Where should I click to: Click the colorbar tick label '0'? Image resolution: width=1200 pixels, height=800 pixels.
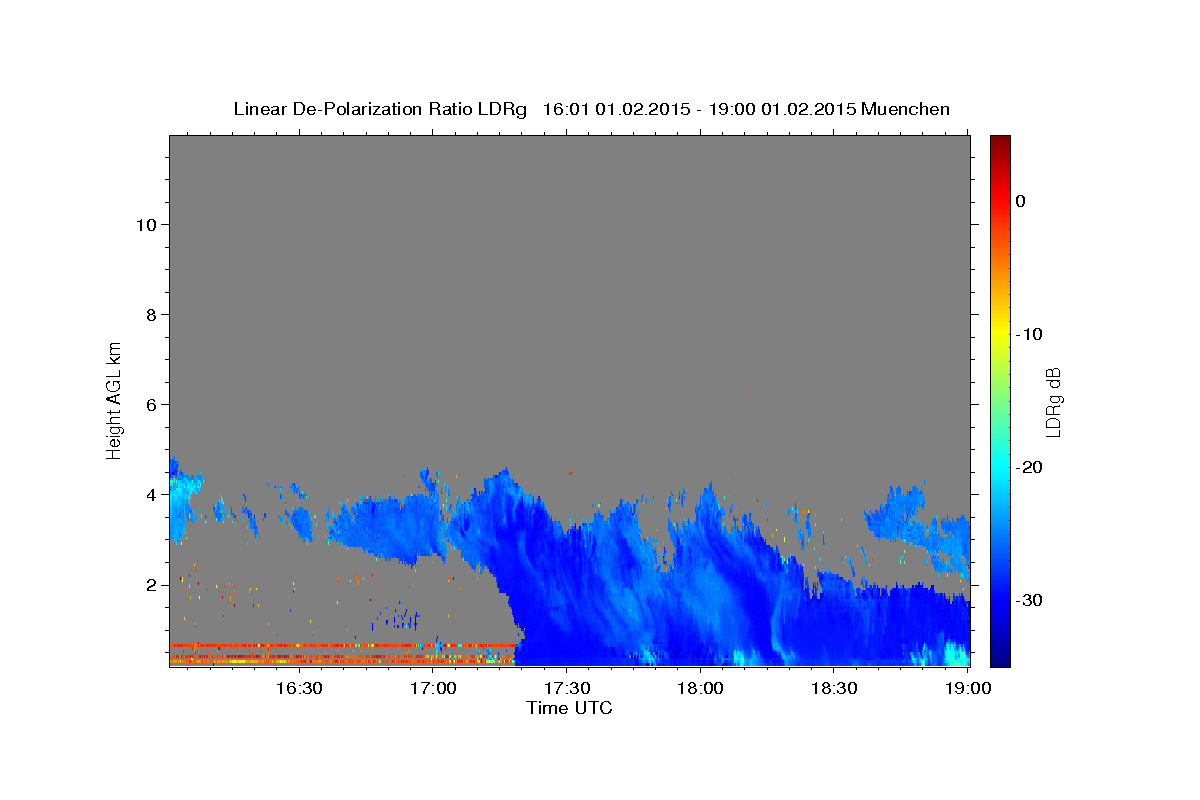click(x=1021, y=201)
